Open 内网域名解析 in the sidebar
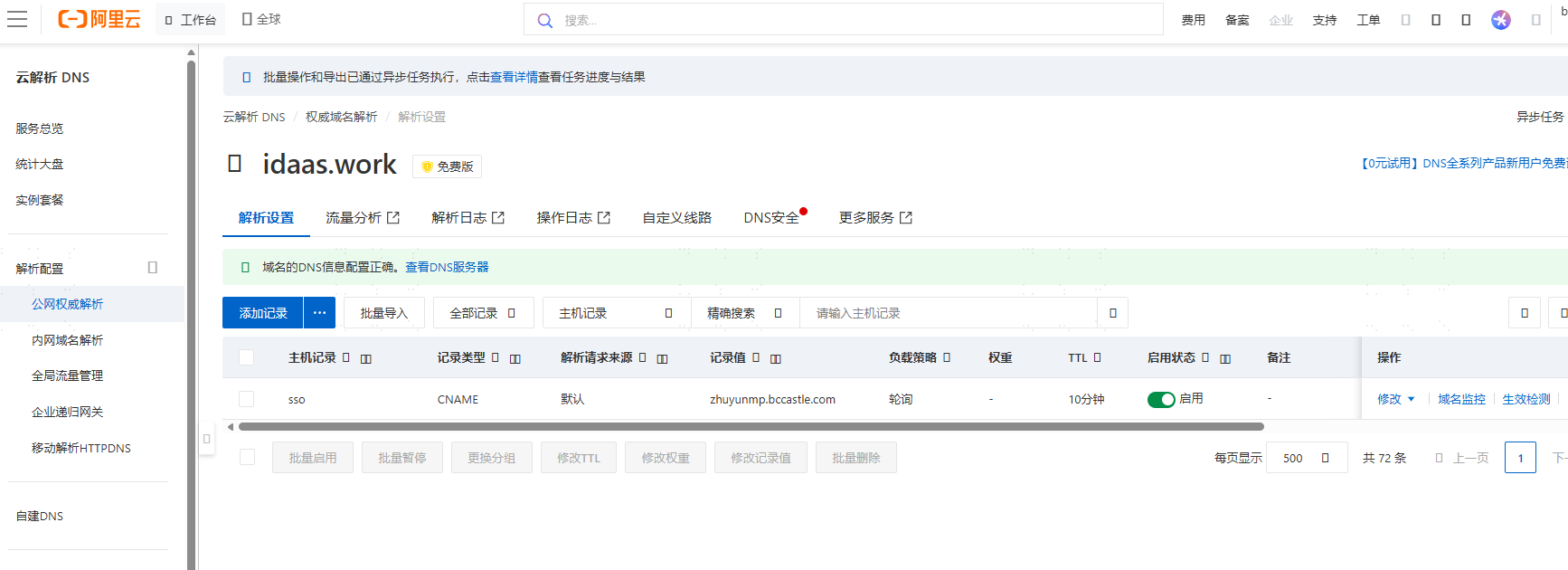The height and width of the screenshot is (570, 1568). tap(67, 340)
